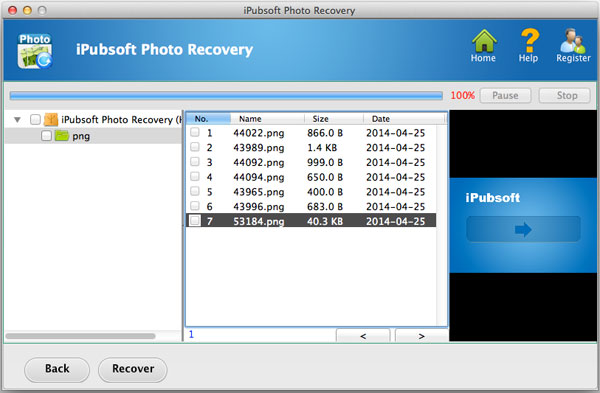The image size is (600, 393).
Task: Tick the checkbox for 53184.png
Action: point(195,220)
